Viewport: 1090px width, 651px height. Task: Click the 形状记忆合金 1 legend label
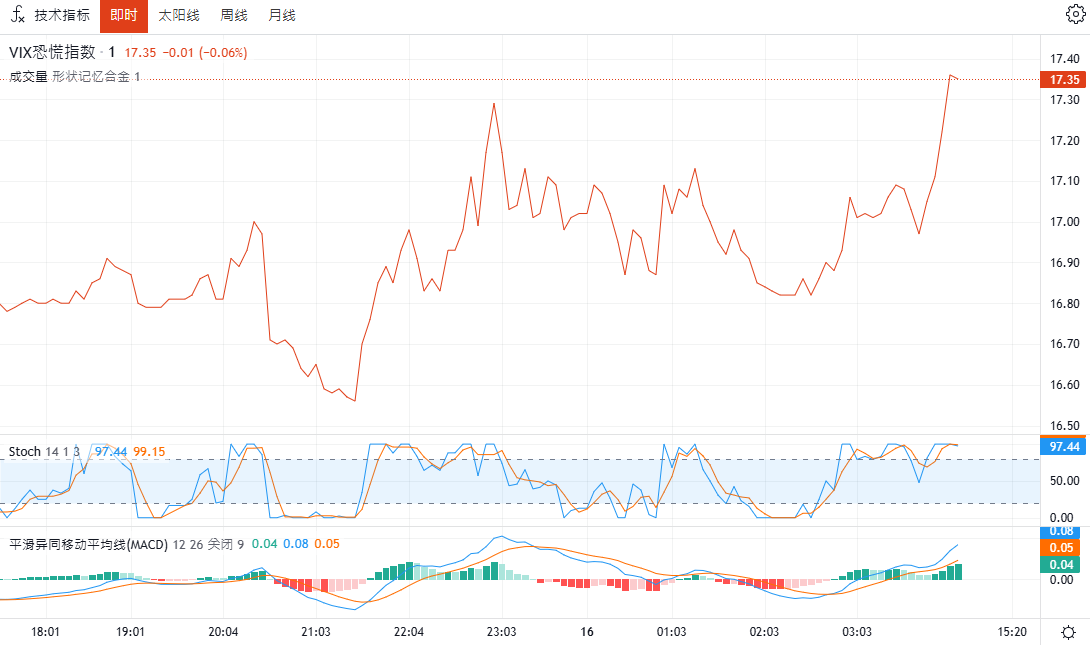[x=96, y=77]
